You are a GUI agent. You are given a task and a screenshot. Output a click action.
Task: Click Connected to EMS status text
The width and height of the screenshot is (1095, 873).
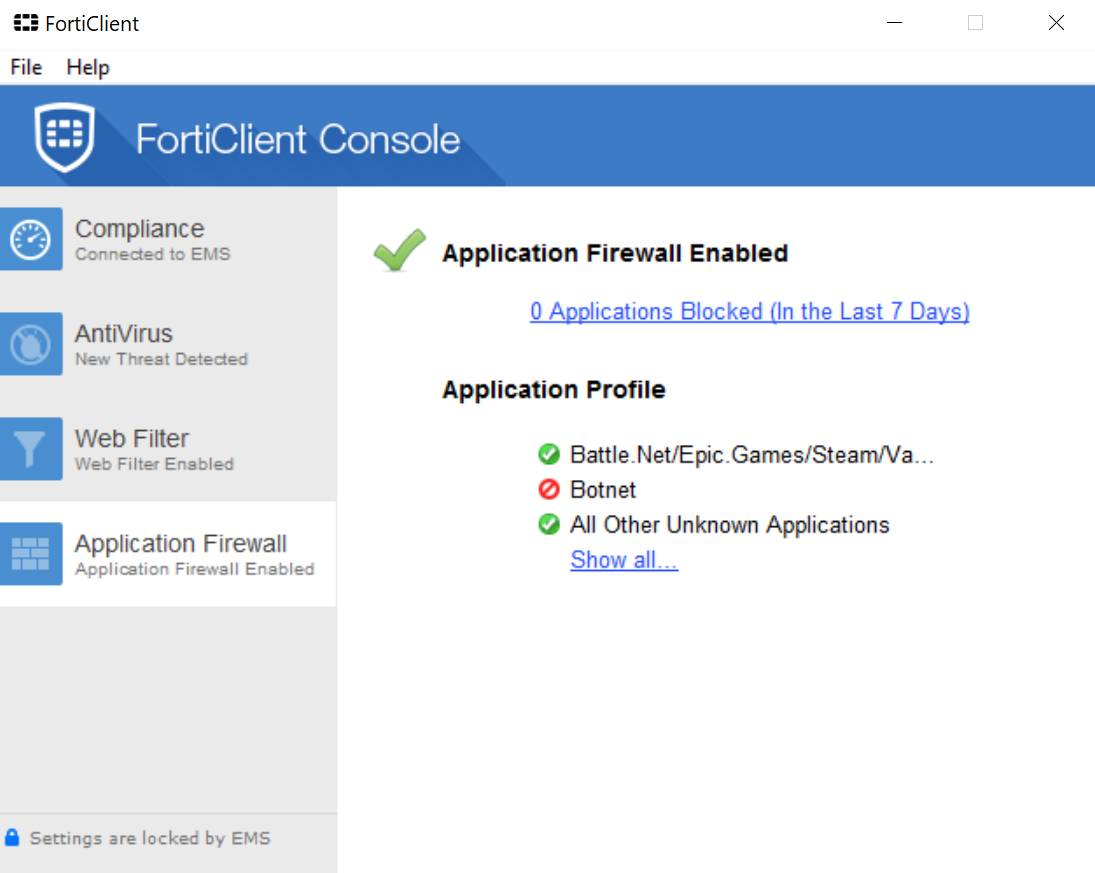tap(153, 254)
